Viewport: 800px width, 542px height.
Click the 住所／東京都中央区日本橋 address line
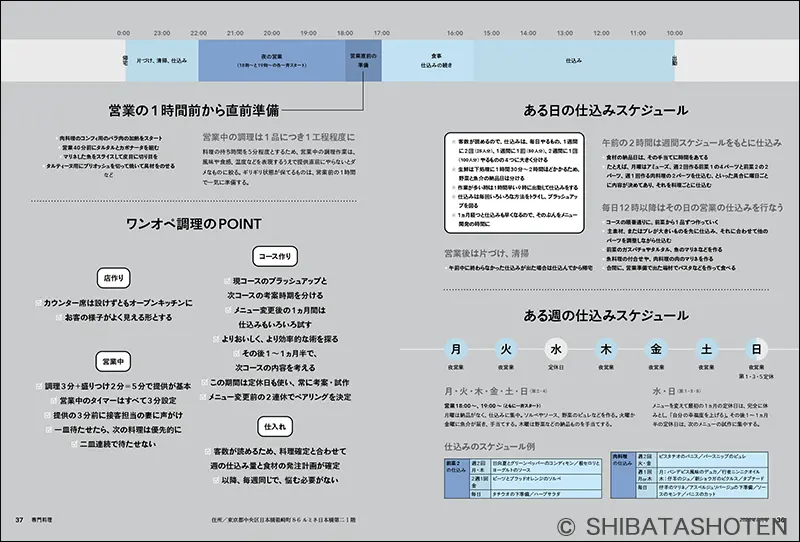click(284, 520)
